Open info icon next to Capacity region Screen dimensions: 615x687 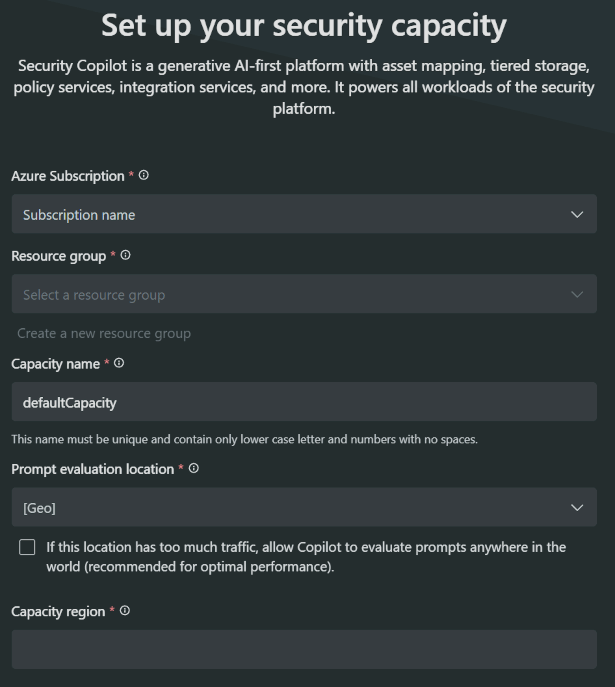[124, 610]
